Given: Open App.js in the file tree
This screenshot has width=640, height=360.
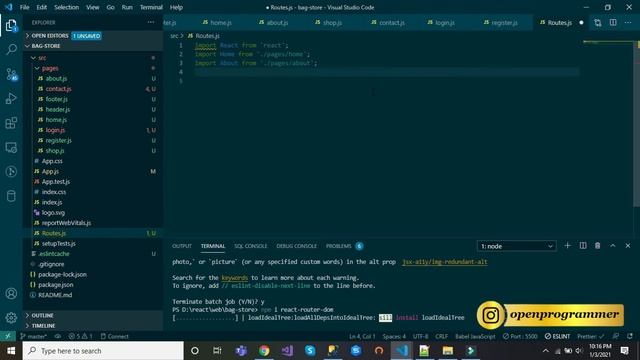Looking at the screenshot, I should [50, 171].
